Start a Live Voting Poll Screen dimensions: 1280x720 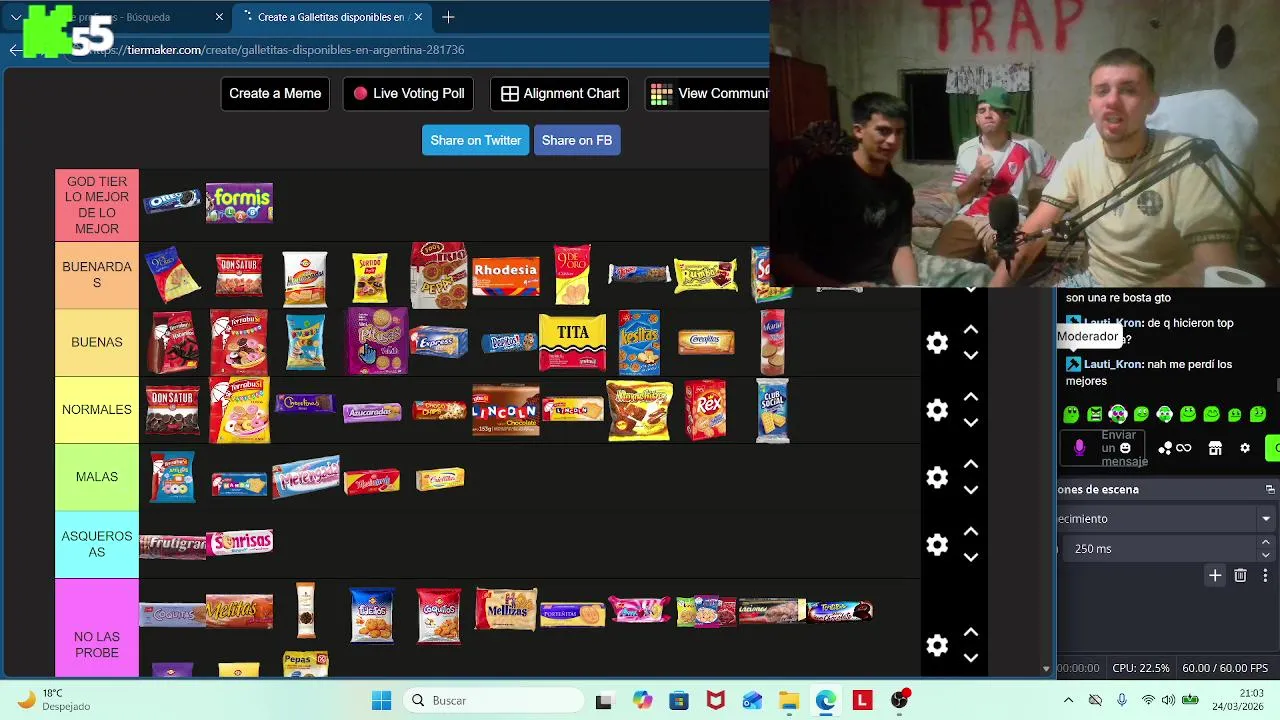409,93
